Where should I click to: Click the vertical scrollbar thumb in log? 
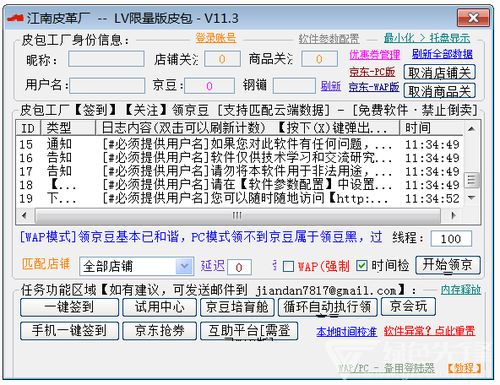tap(471, 180)
